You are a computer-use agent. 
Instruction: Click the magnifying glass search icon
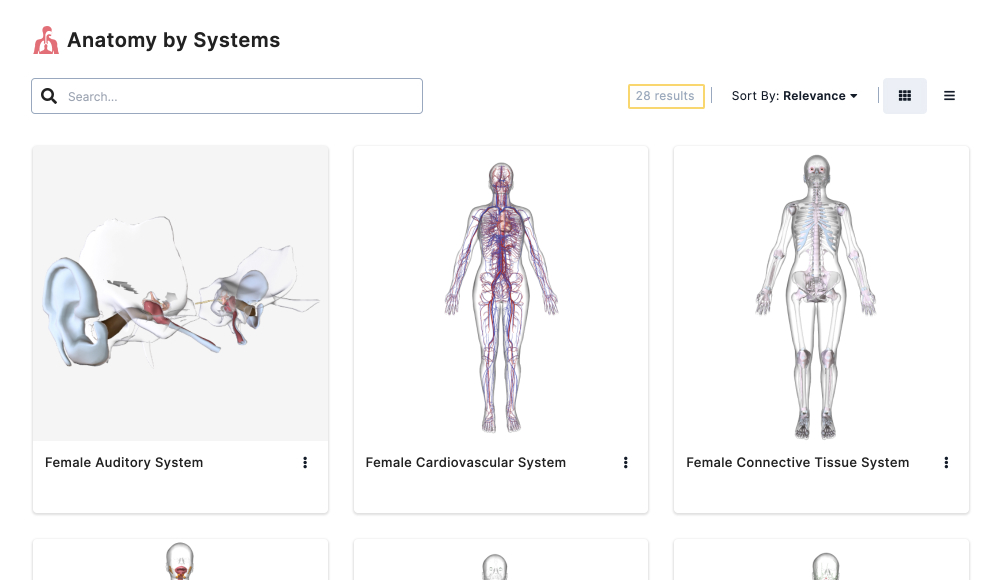(49, 96)
